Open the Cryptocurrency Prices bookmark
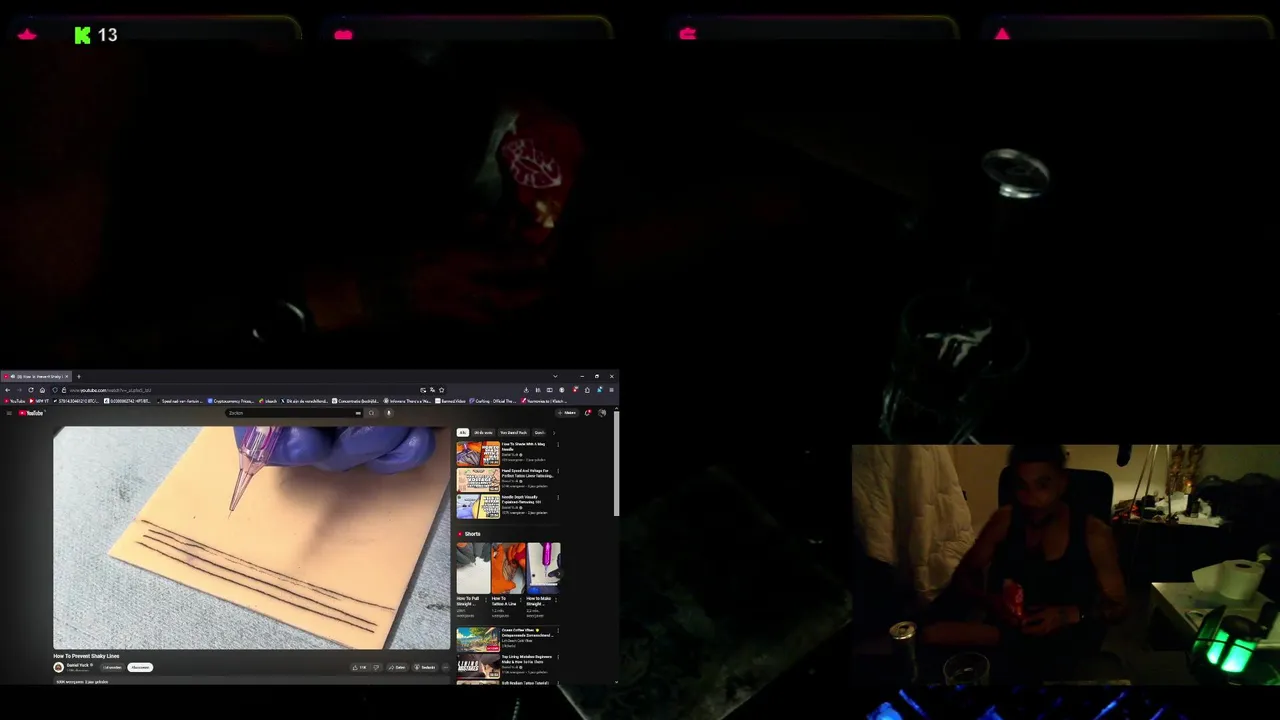This screenshot has width=1280, height=720. point(231,401)
